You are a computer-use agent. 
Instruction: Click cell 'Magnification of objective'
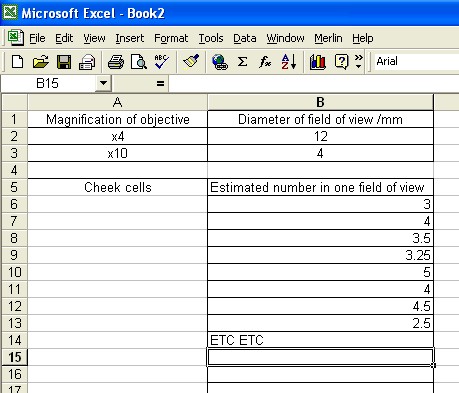click(x=117, y=119)
